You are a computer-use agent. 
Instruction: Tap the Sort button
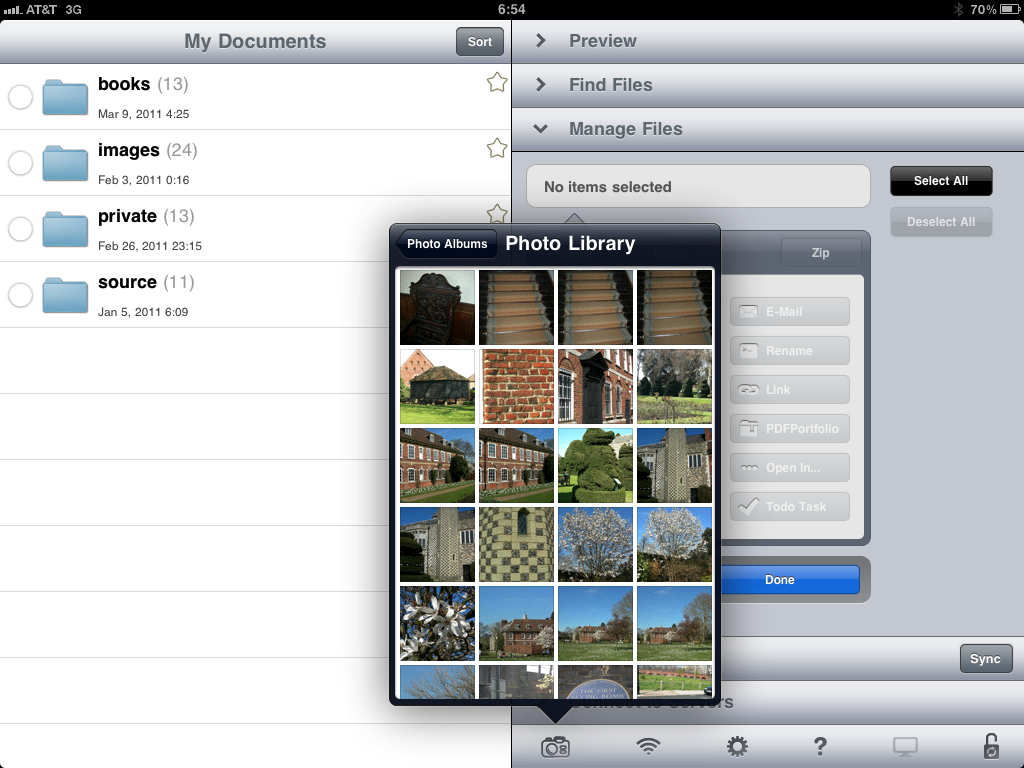[x=480, y=41]
